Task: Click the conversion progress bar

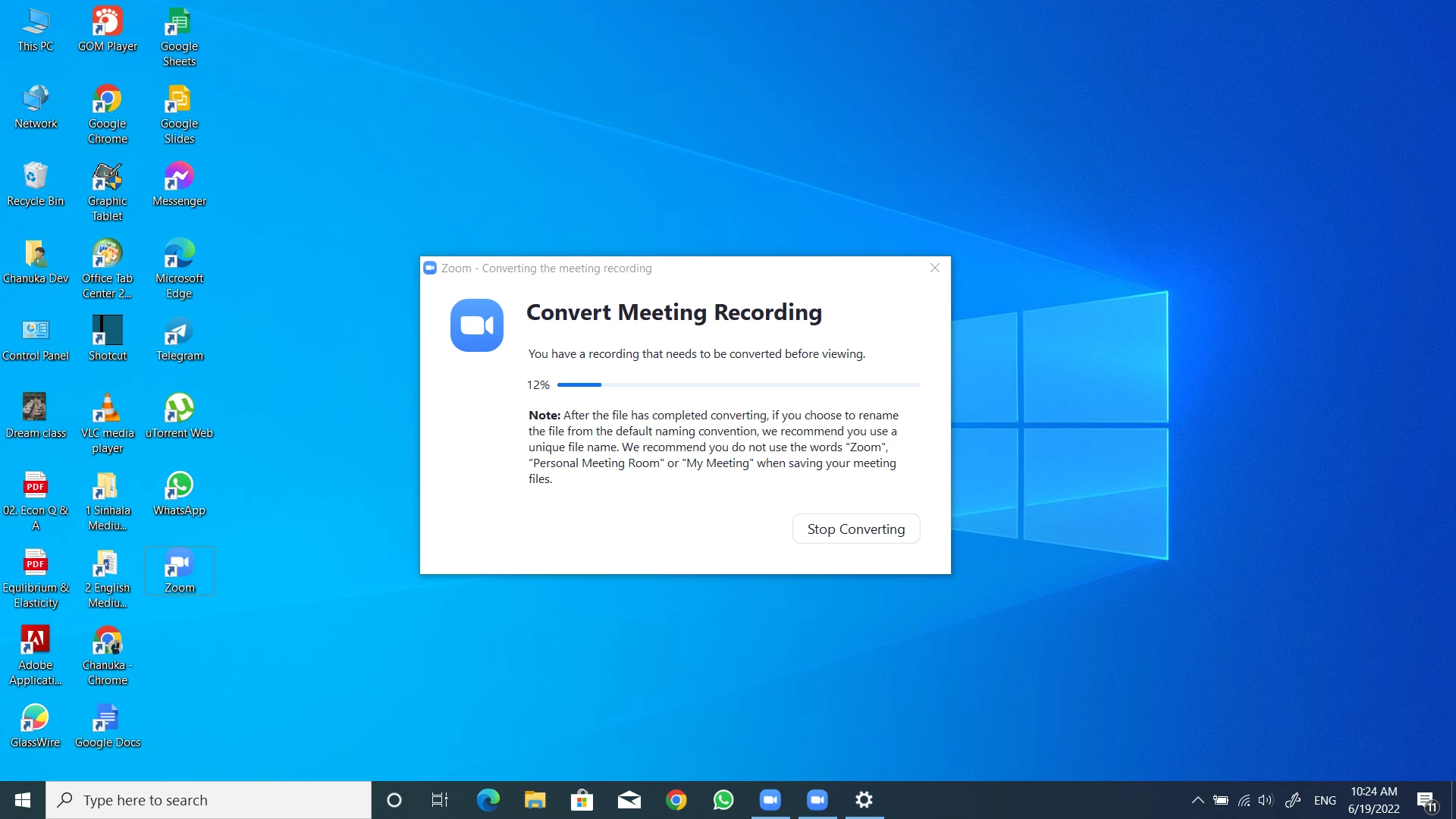Action: click(x=738, y=385)
